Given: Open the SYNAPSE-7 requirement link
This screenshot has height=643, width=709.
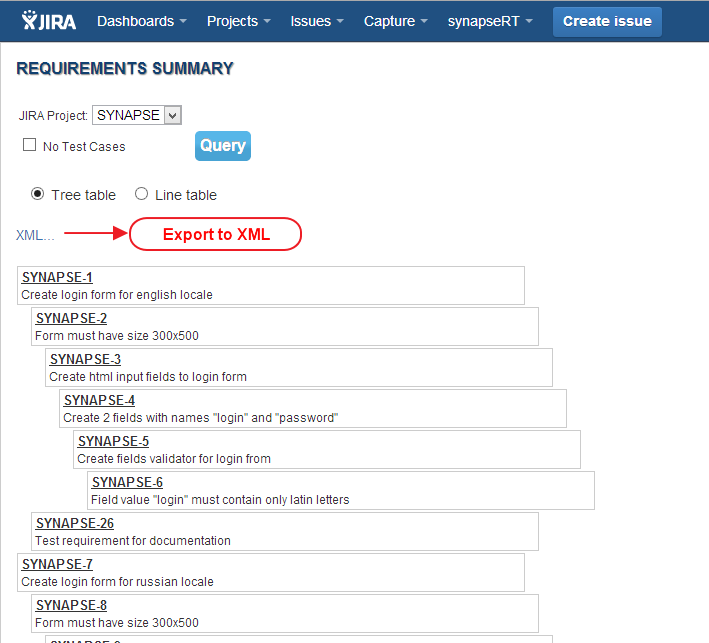Looking at the screenshot, I should (57, 564).
